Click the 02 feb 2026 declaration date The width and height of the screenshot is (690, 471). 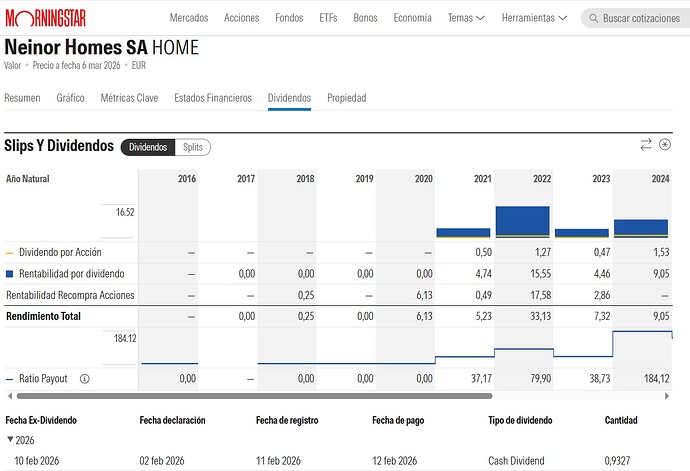pos(162,461)
